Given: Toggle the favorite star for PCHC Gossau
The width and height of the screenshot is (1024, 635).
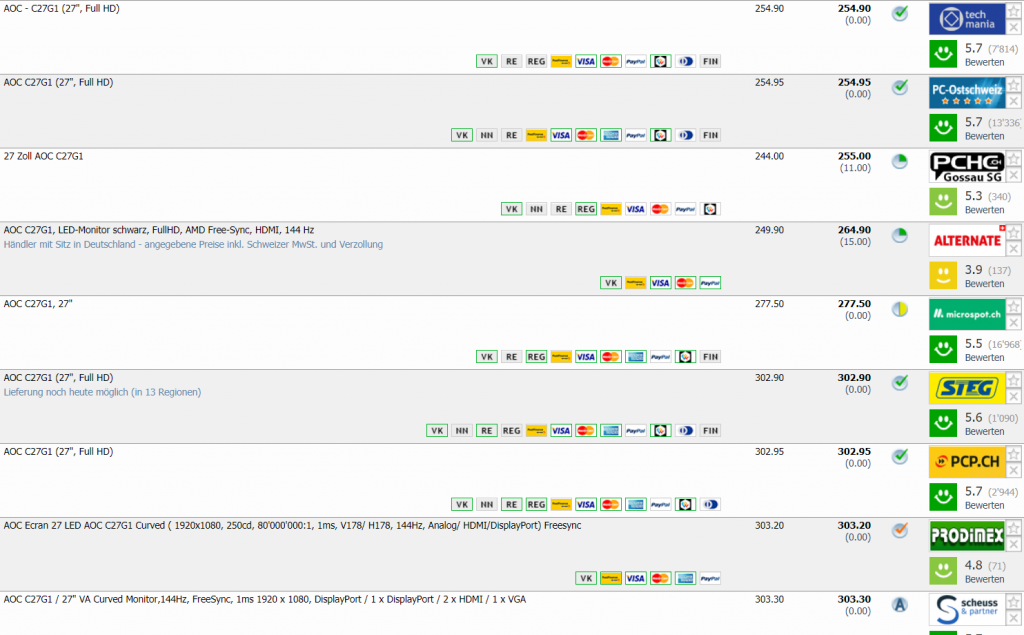Looking at the screenshot, I should pyautogui.click(x=1014, y=159).
